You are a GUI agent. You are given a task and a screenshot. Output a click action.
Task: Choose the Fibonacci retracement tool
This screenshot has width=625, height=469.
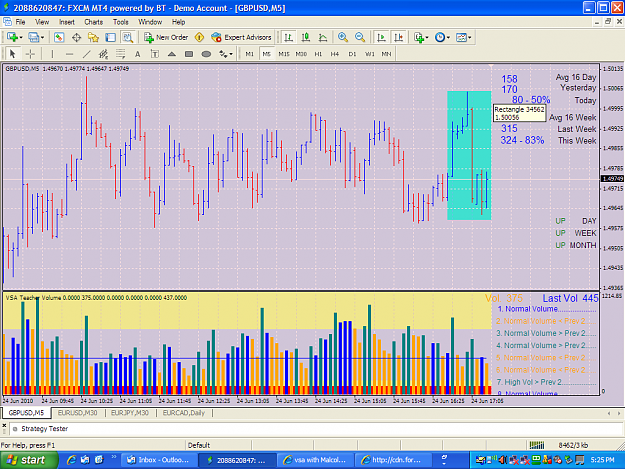coord(120,54)
